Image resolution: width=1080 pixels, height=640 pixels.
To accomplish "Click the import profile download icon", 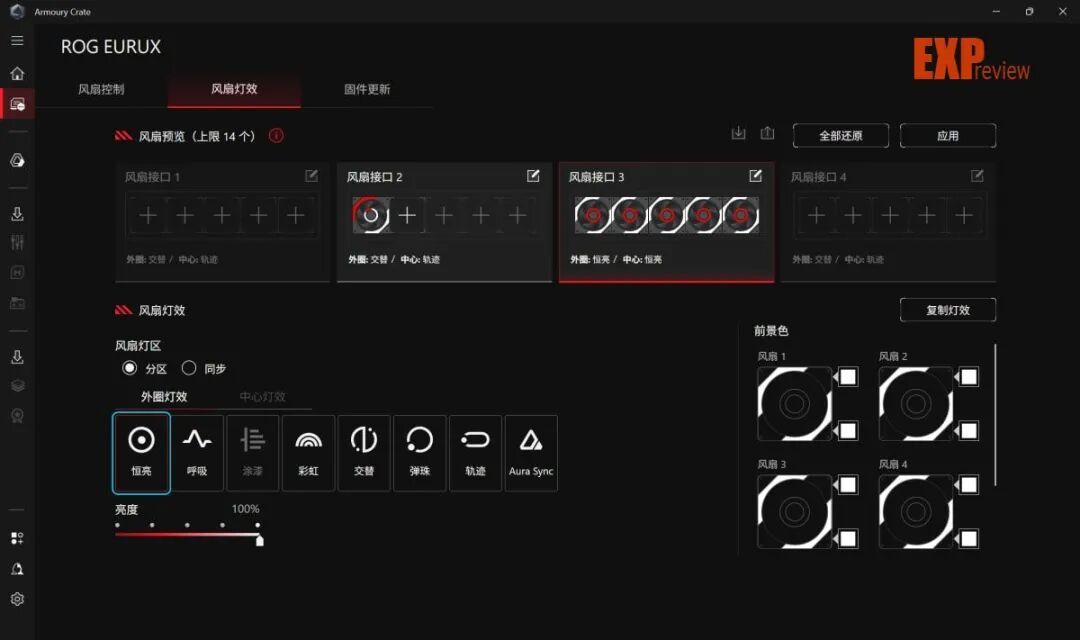I will [x=738, y=133].
